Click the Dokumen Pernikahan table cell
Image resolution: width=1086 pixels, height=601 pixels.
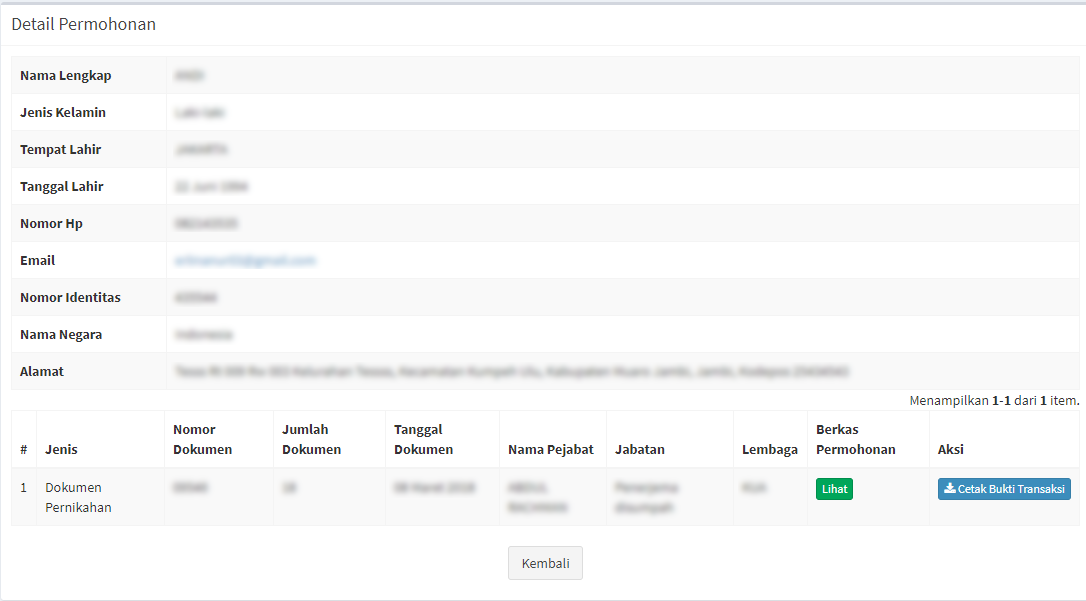tap(80, 497)
